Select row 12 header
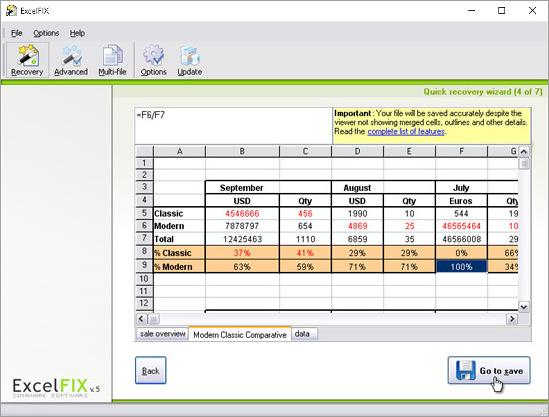The width and height of the screenshot is (549, 417). (x=144, y=303)
